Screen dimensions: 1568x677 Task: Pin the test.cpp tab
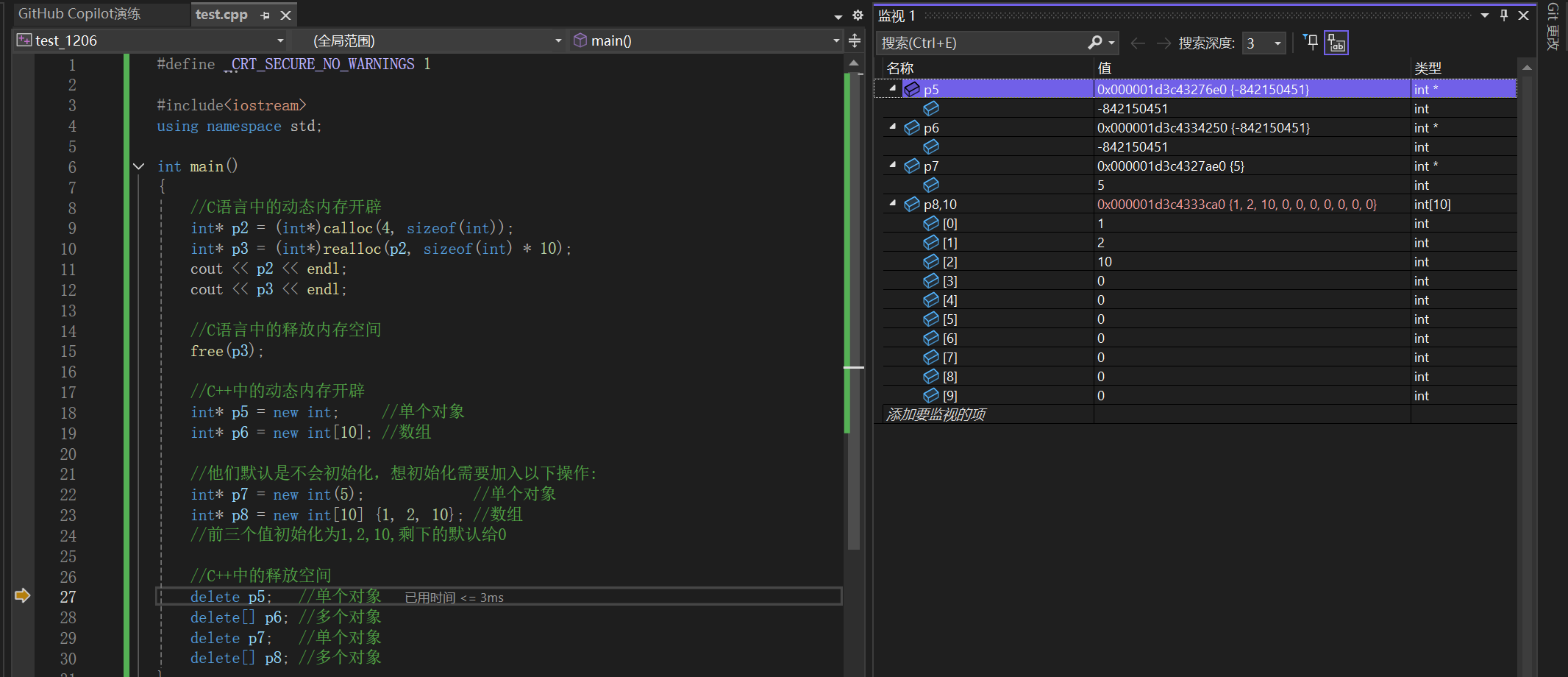265,15
